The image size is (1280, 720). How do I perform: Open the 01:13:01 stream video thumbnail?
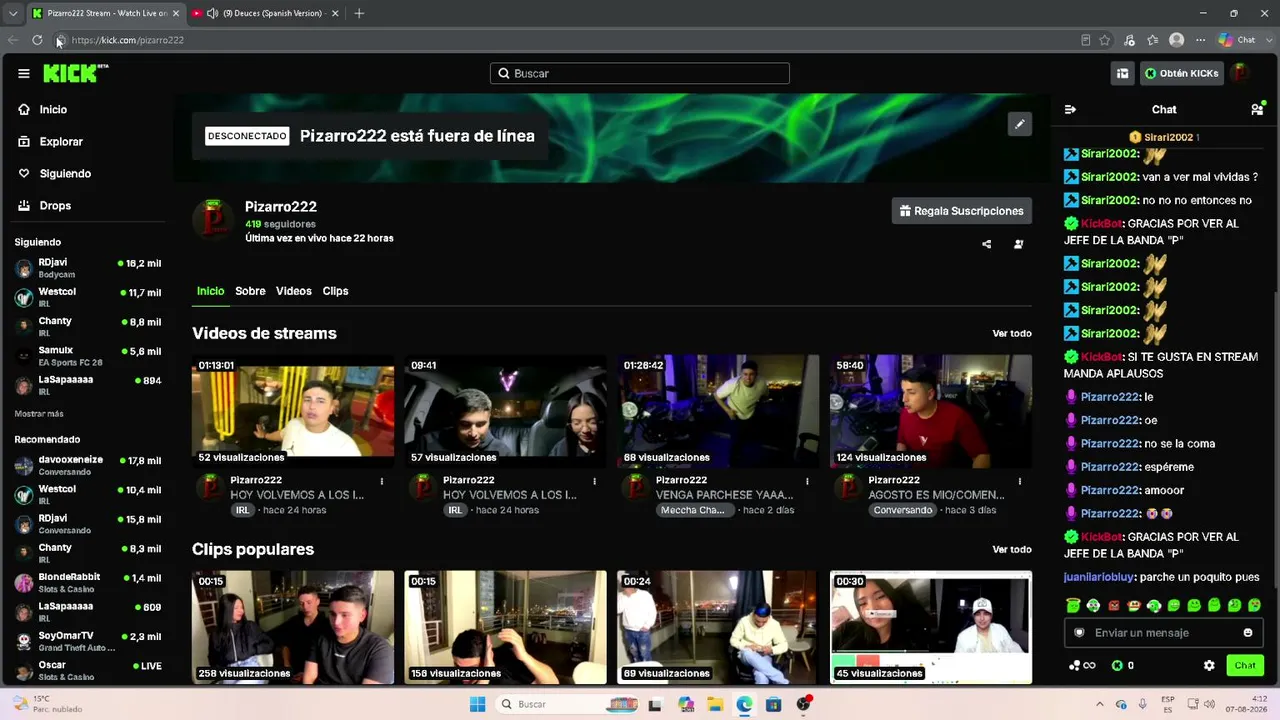coord(293,411)
